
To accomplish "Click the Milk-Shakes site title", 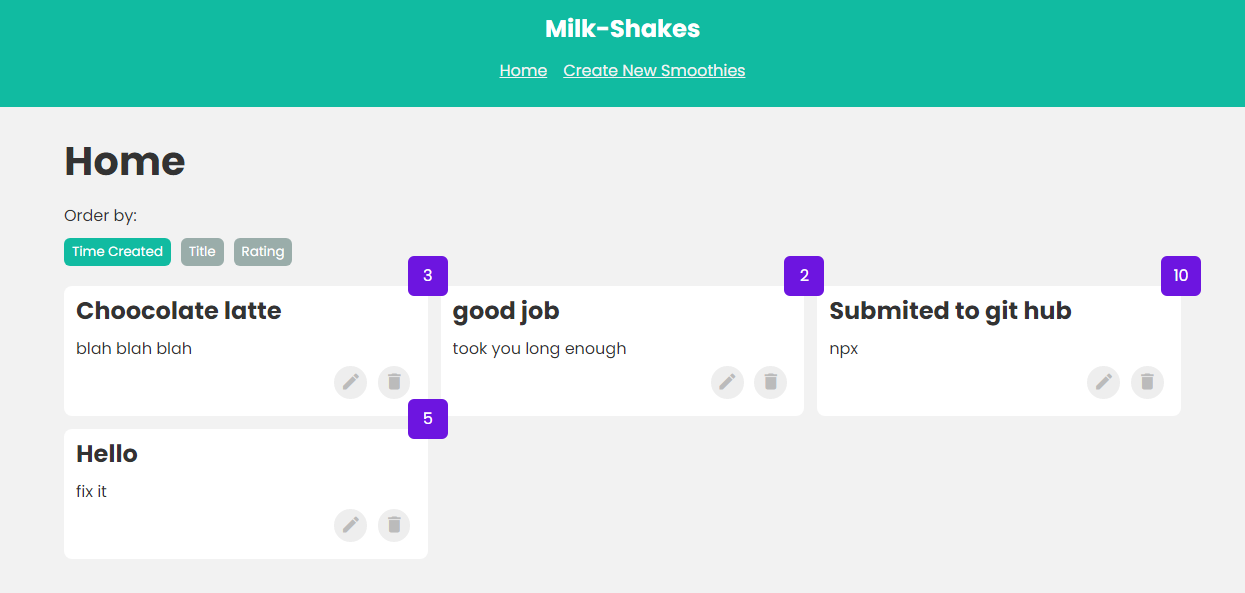I will (622, 28).
